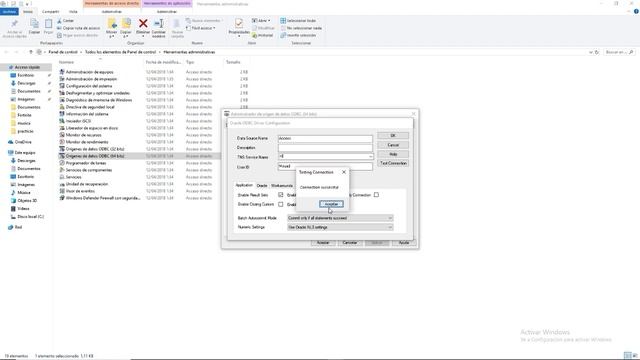Click the Description input field
Image resolution: width=640 pixels, height=360 pixels.
coord(325,147)
